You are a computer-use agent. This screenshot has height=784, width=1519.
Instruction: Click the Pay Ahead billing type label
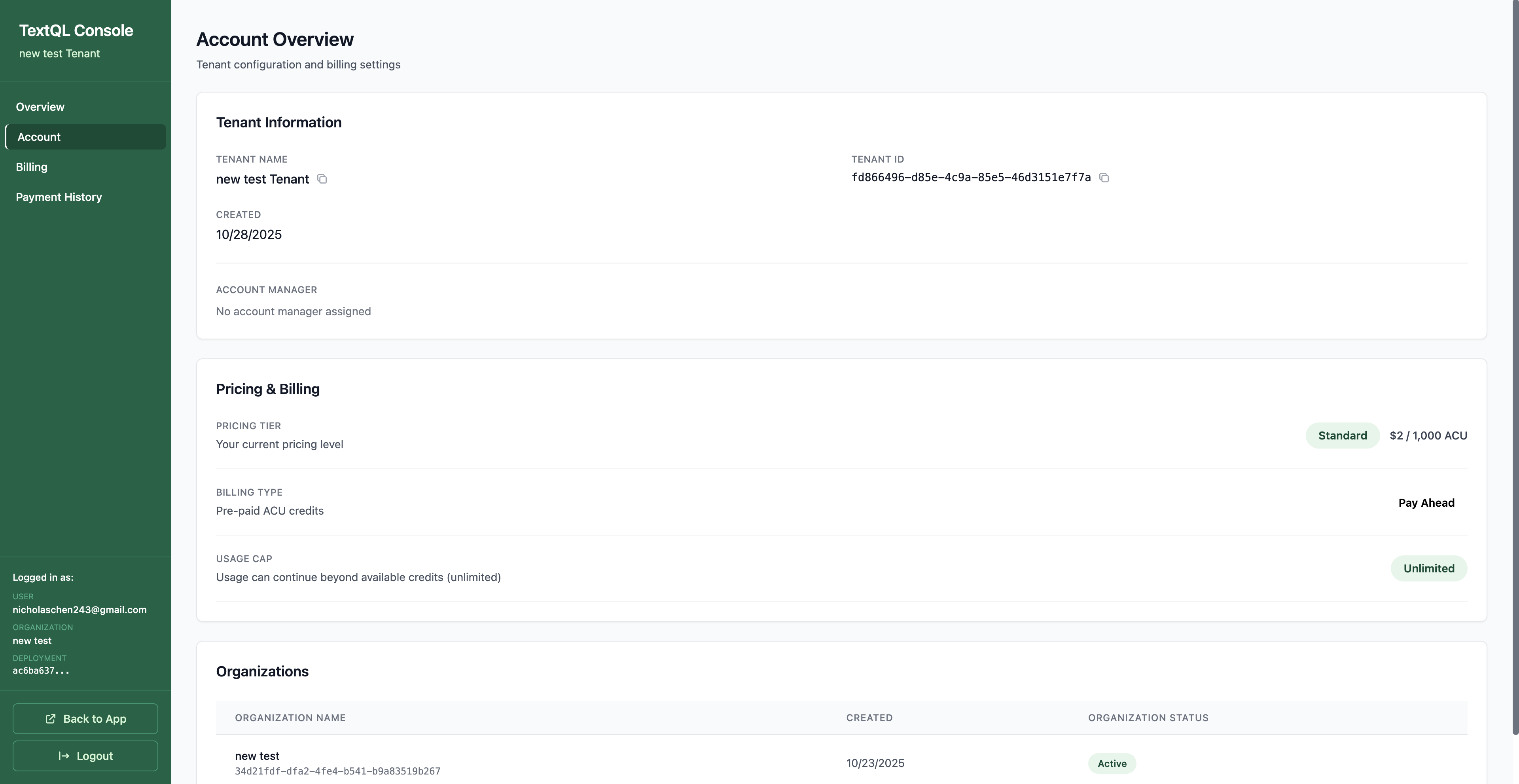point(1426,503)
